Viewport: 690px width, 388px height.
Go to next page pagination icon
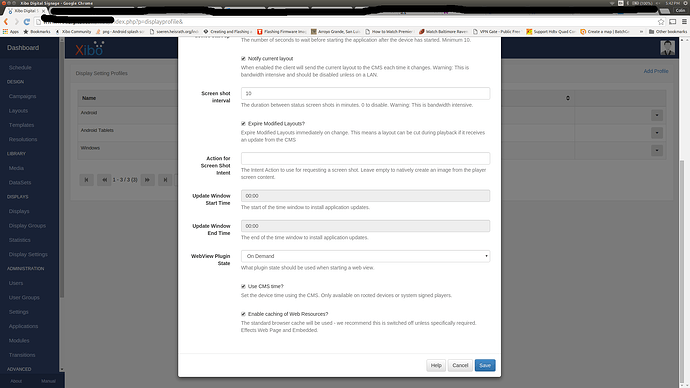[147, 179]
